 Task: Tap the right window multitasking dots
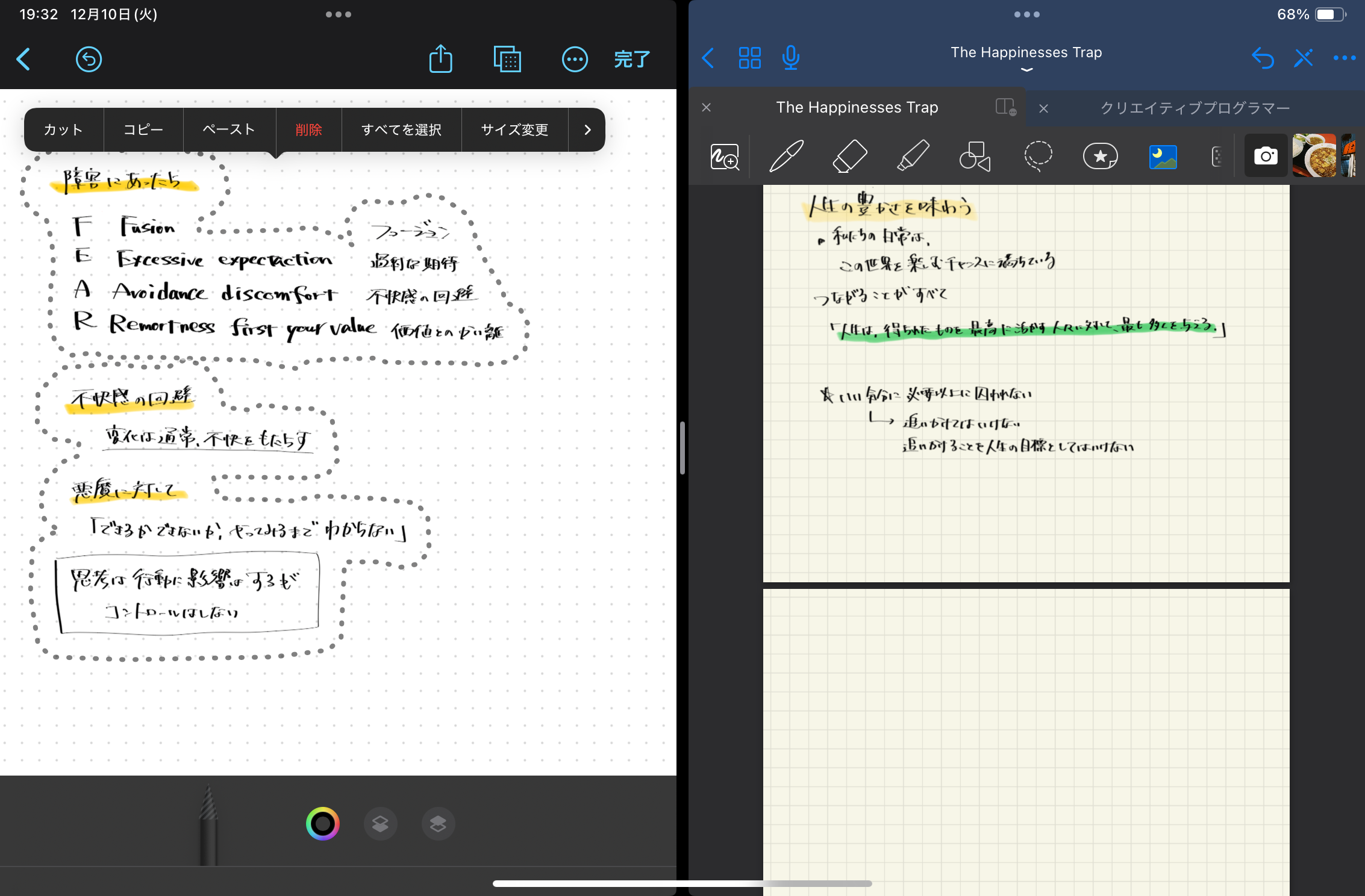click(1026, 14)
